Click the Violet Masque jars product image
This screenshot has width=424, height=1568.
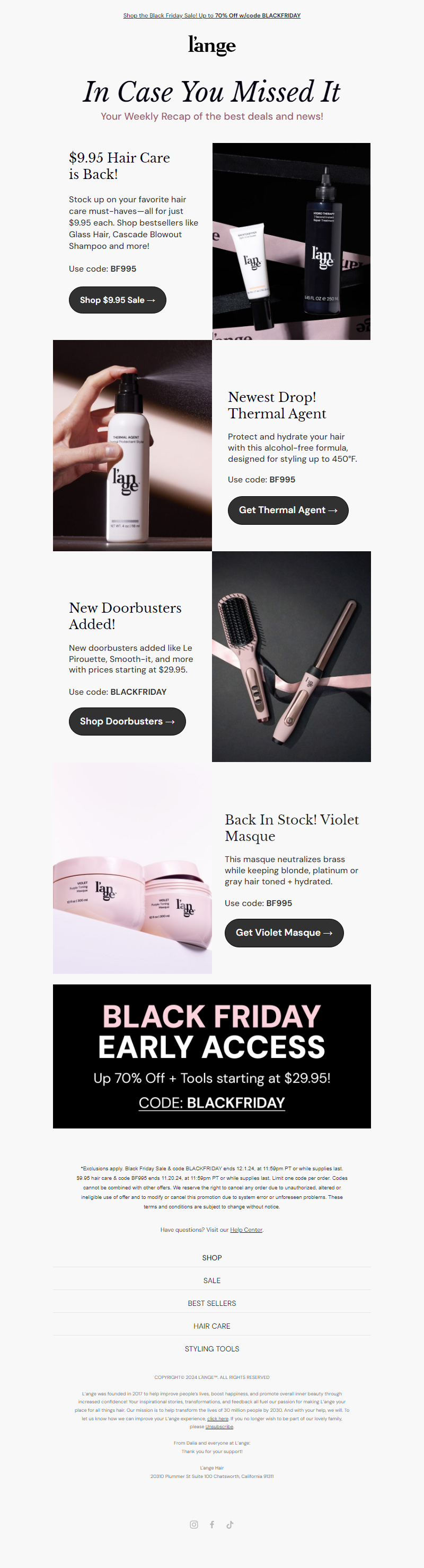pyautogui.click(x=132, y=868)
